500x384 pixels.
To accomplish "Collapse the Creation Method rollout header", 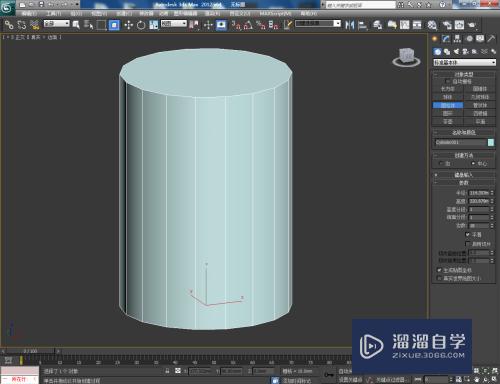I will 464,155.
